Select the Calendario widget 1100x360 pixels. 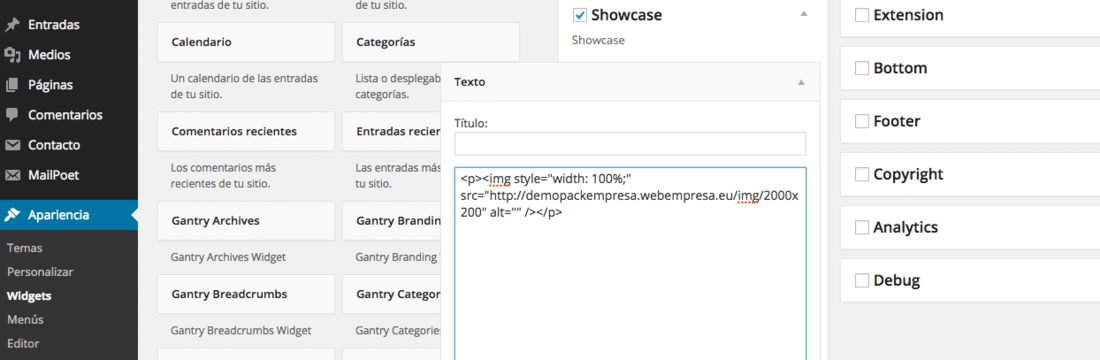coord(246,42)
